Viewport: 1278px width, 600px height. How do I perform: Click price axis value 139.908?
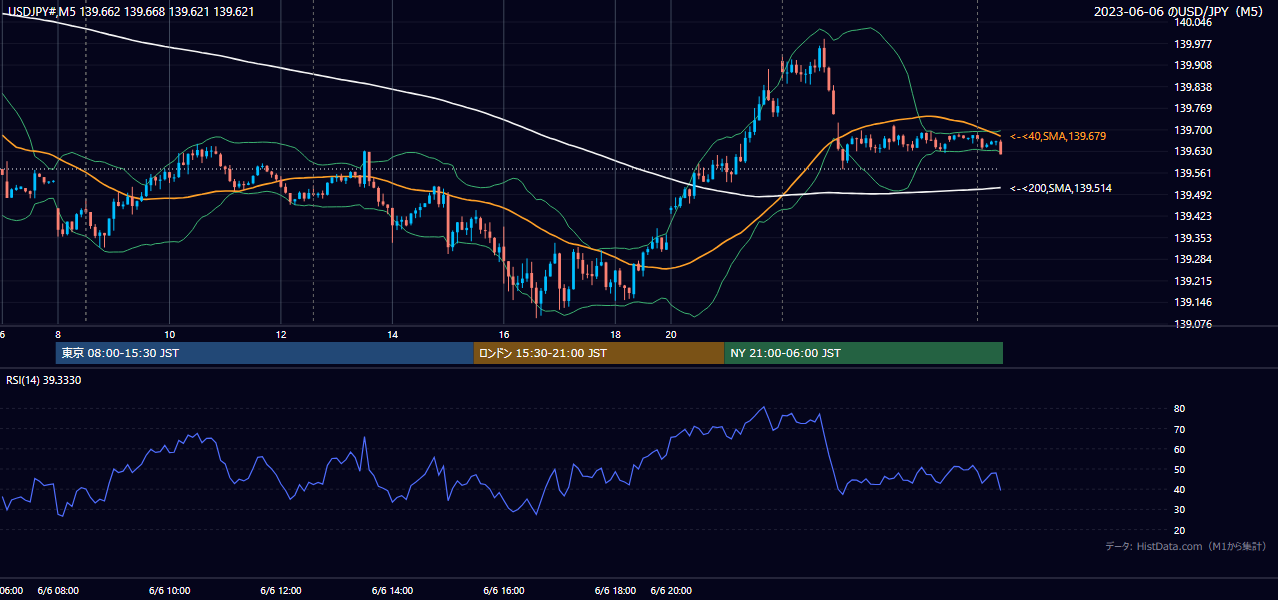1192,65
